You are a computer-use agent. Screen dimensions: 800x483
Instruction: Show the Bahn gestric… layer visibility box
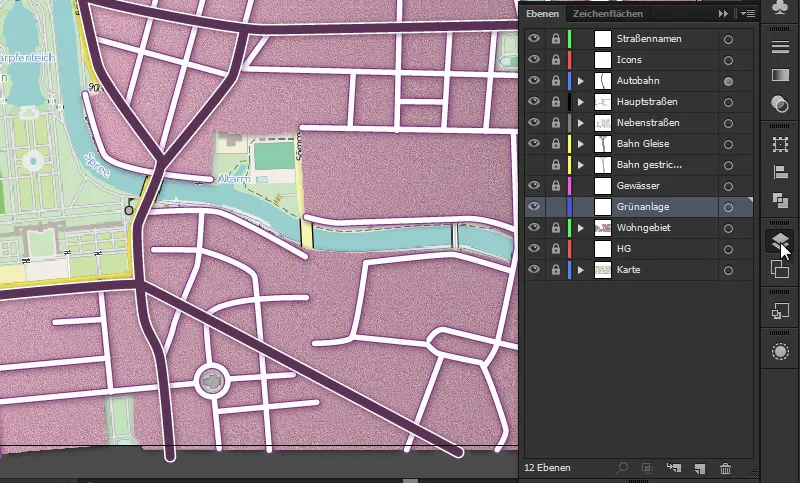point(534,165)
